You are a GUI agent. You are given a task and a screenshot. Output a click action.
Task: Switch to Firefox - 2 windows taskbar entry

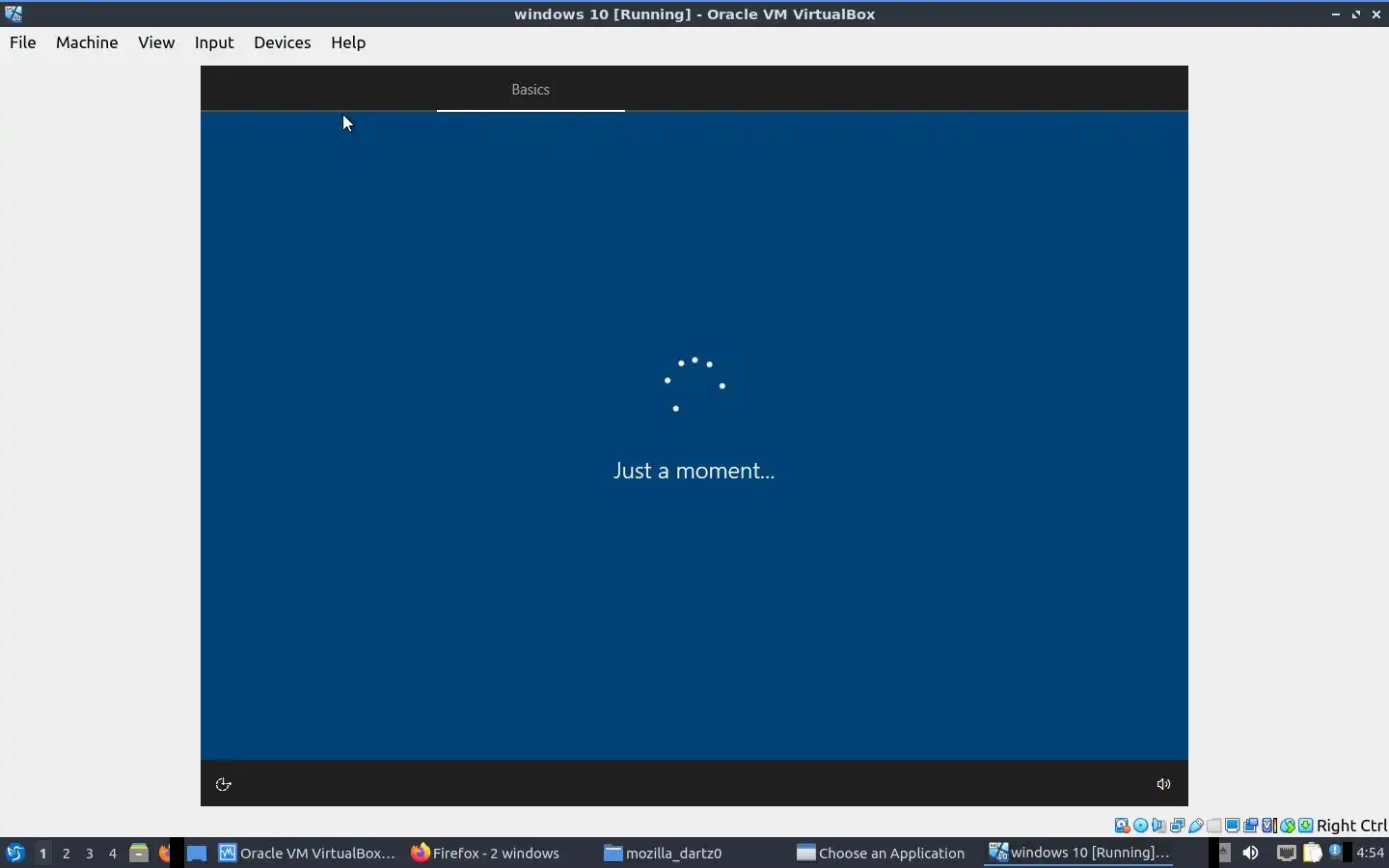(500, 853)
